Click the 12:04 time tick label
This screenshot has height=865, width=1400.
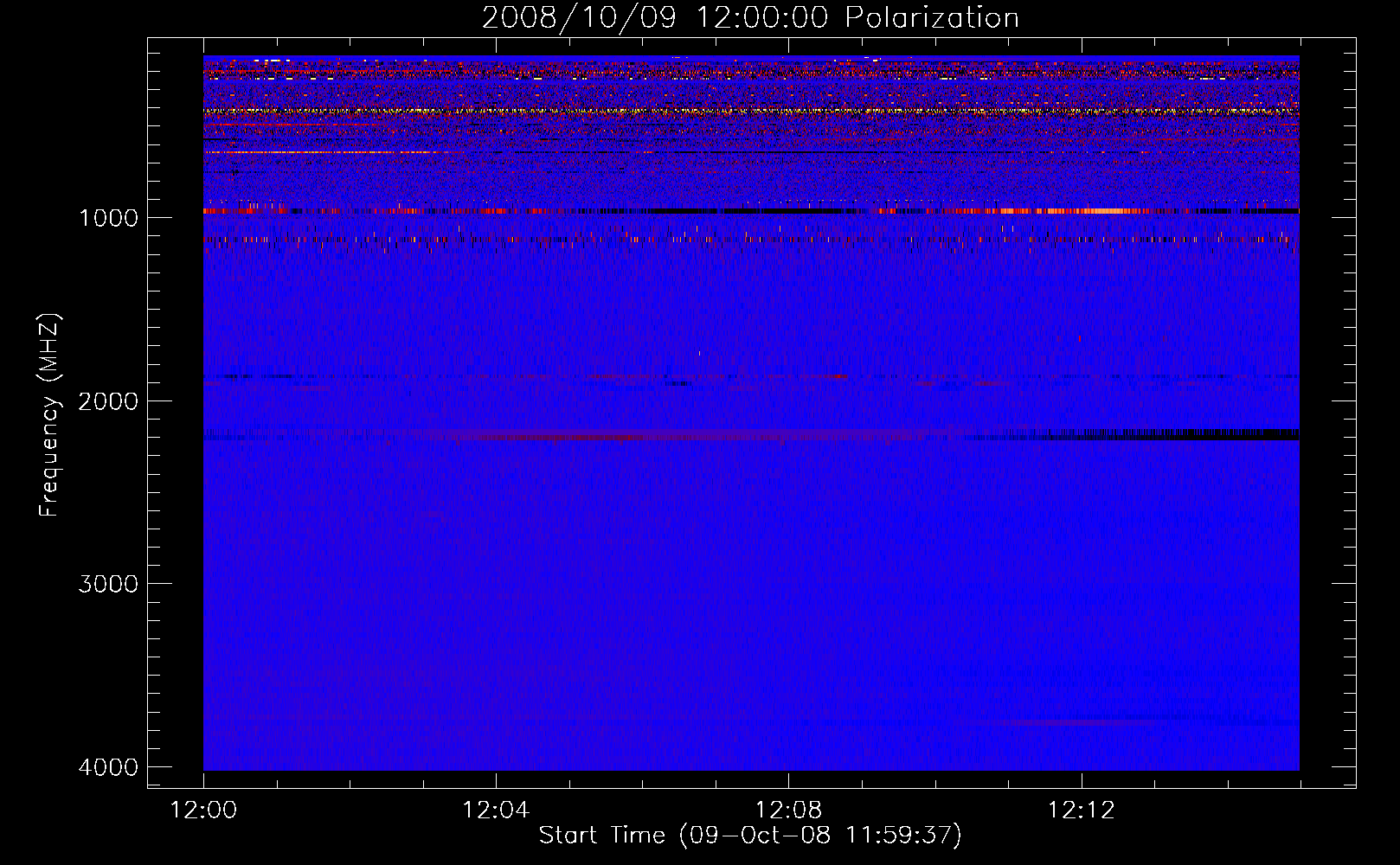pos(496,811)
